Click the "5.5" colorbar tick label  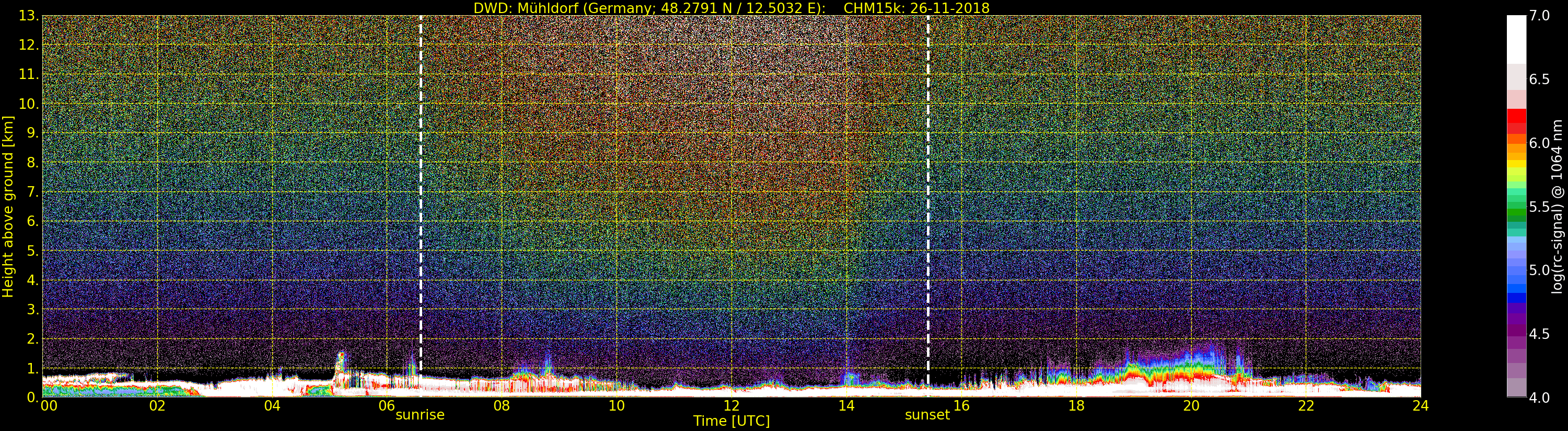click(1539, 207)
